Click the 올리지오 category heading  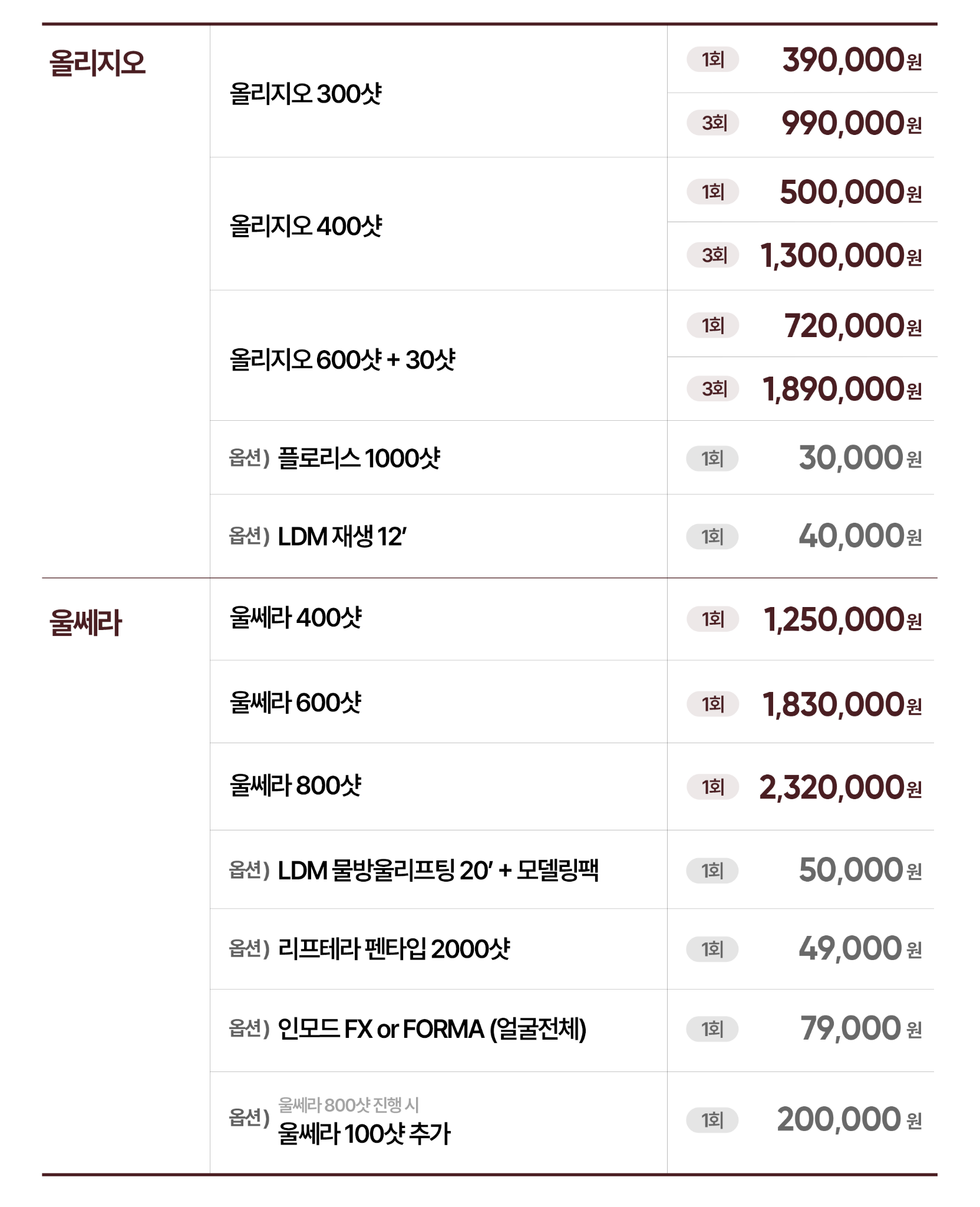coord(97,63)
